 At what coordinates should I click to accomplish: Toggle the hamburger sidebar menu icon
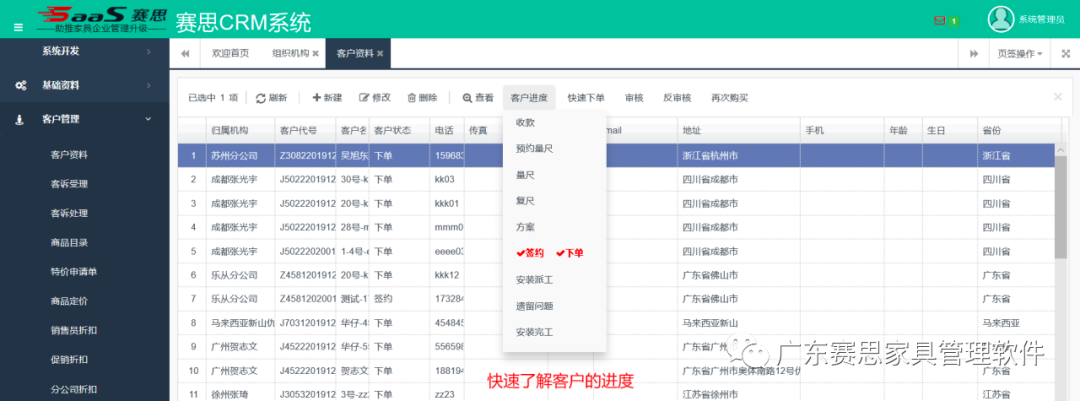click(19, 28)
